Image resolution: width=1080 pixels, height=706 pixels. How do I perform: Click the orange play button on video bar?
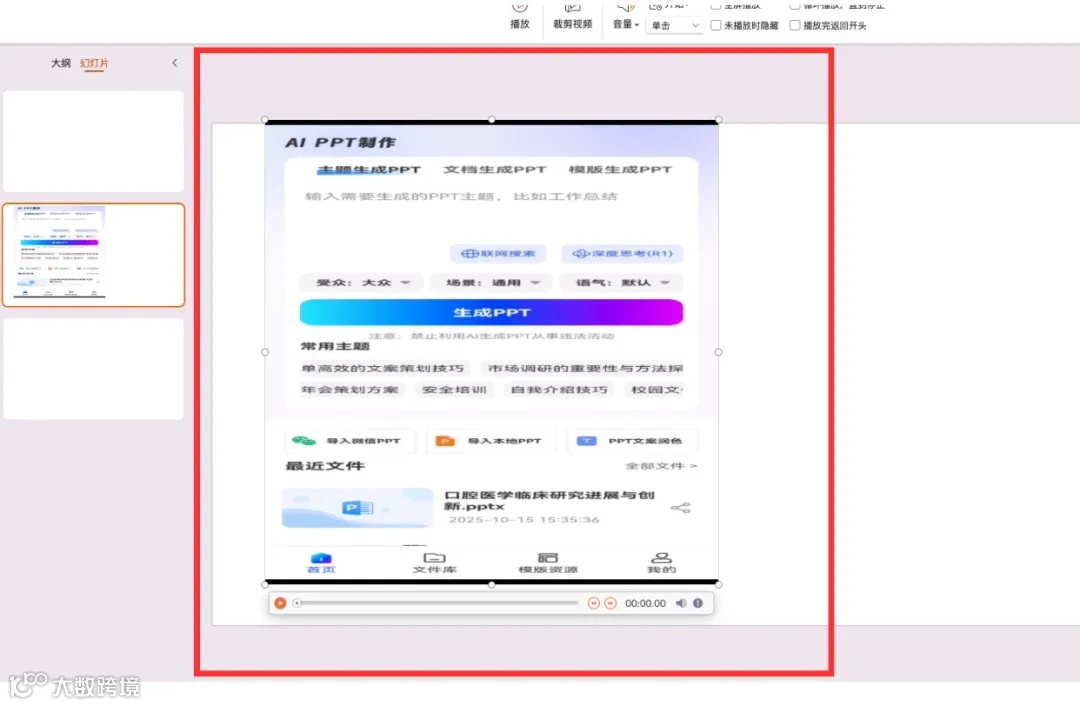280,603
